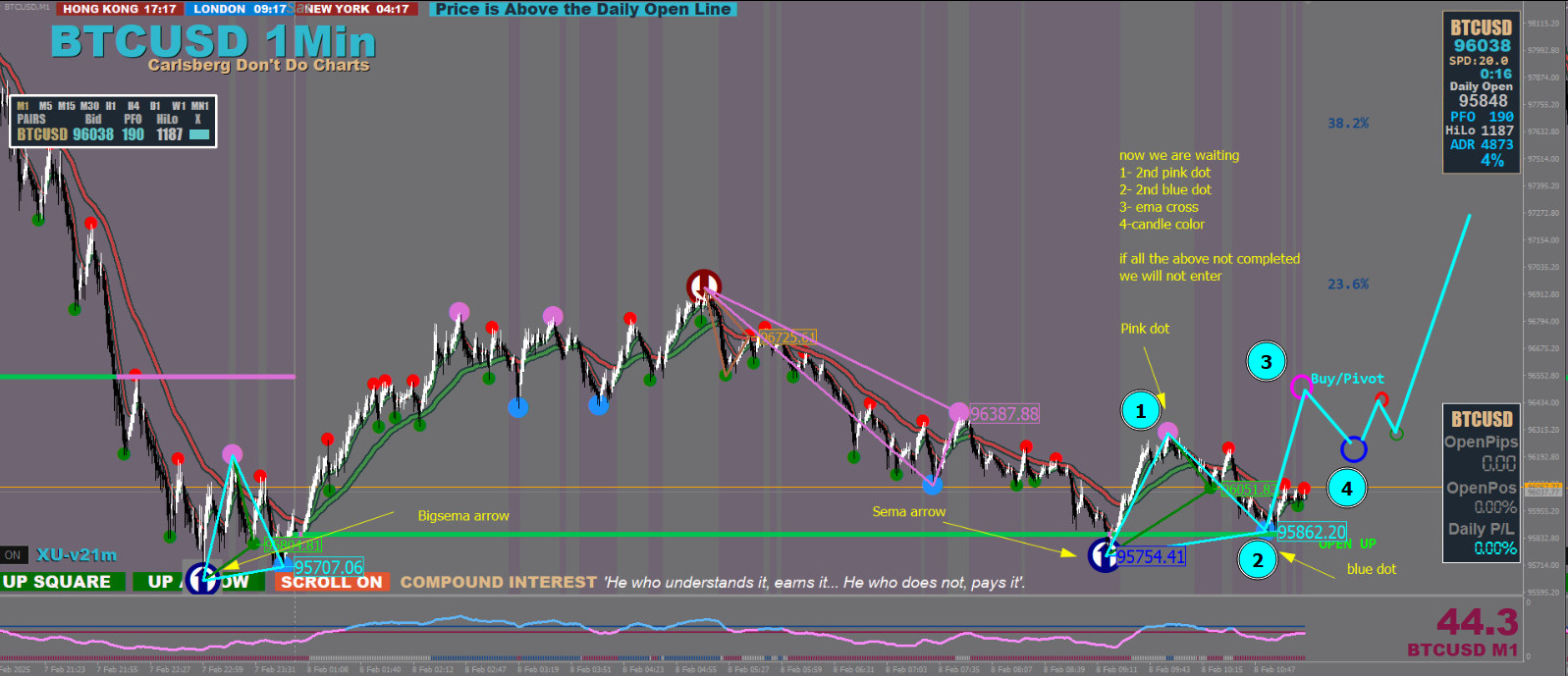Select the 95862.20 cyan price label
The width and height of the screenshot is (1568, 676).
[1312, 533]
